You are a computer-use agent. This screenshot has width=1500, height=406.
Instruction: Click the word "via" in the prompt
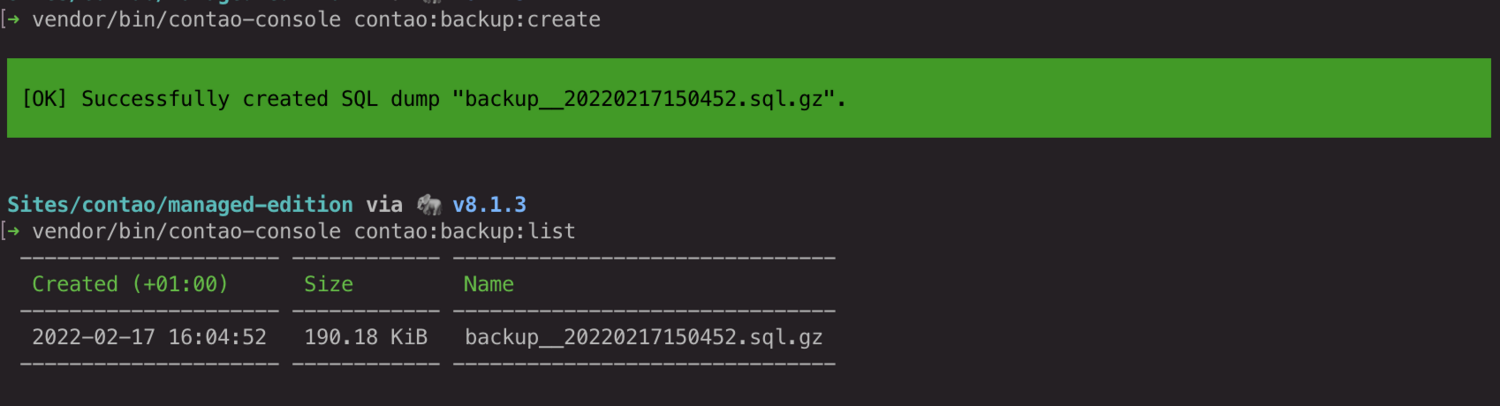(384, 205)
